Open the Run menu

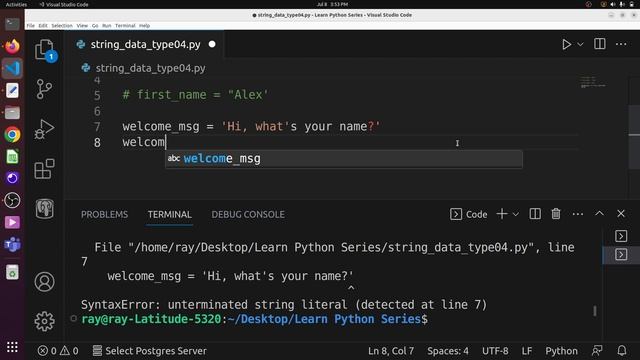[x=107, y=26]
